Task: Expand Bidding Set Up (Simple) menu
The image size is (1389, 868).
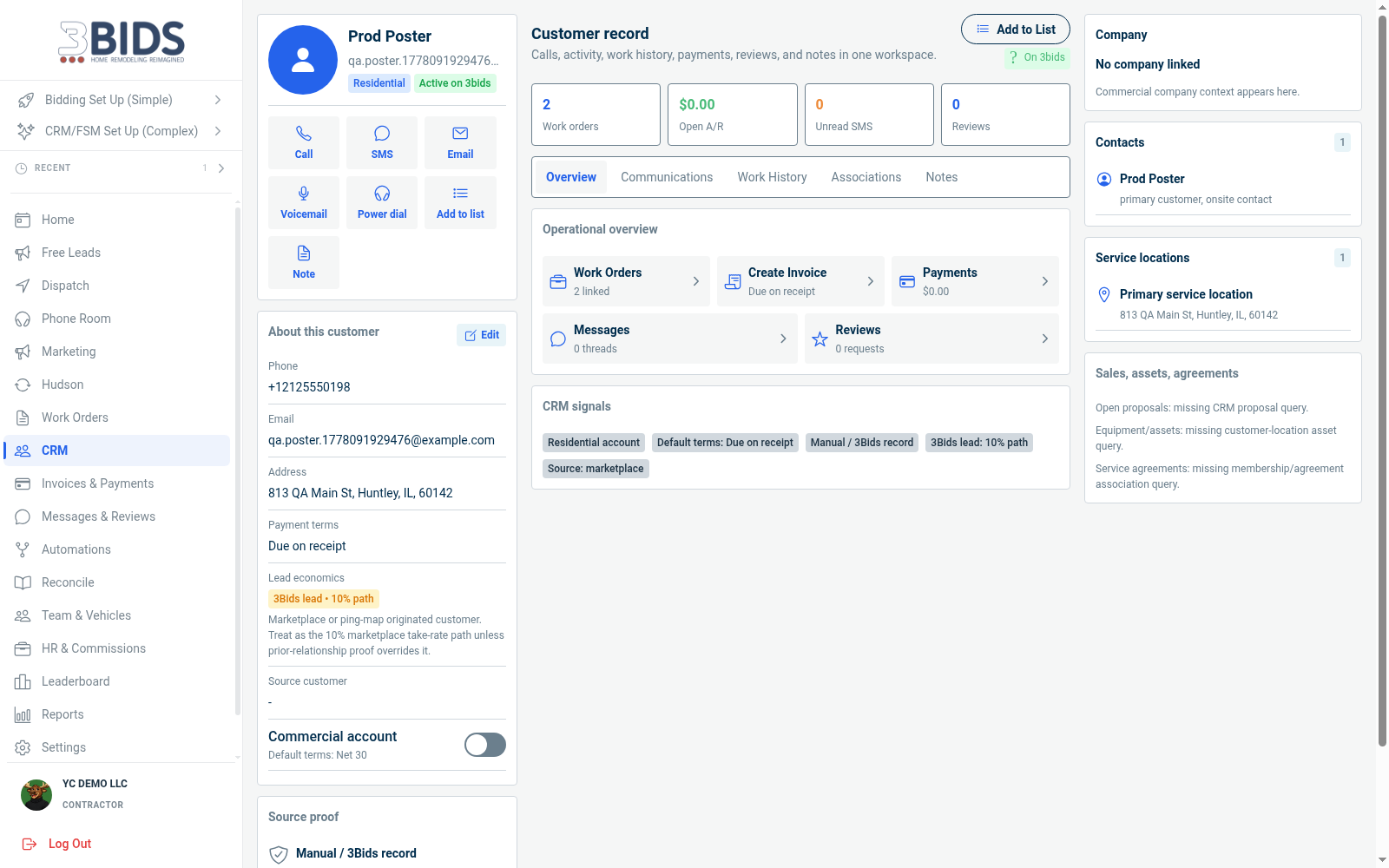Action: (120, 100)
